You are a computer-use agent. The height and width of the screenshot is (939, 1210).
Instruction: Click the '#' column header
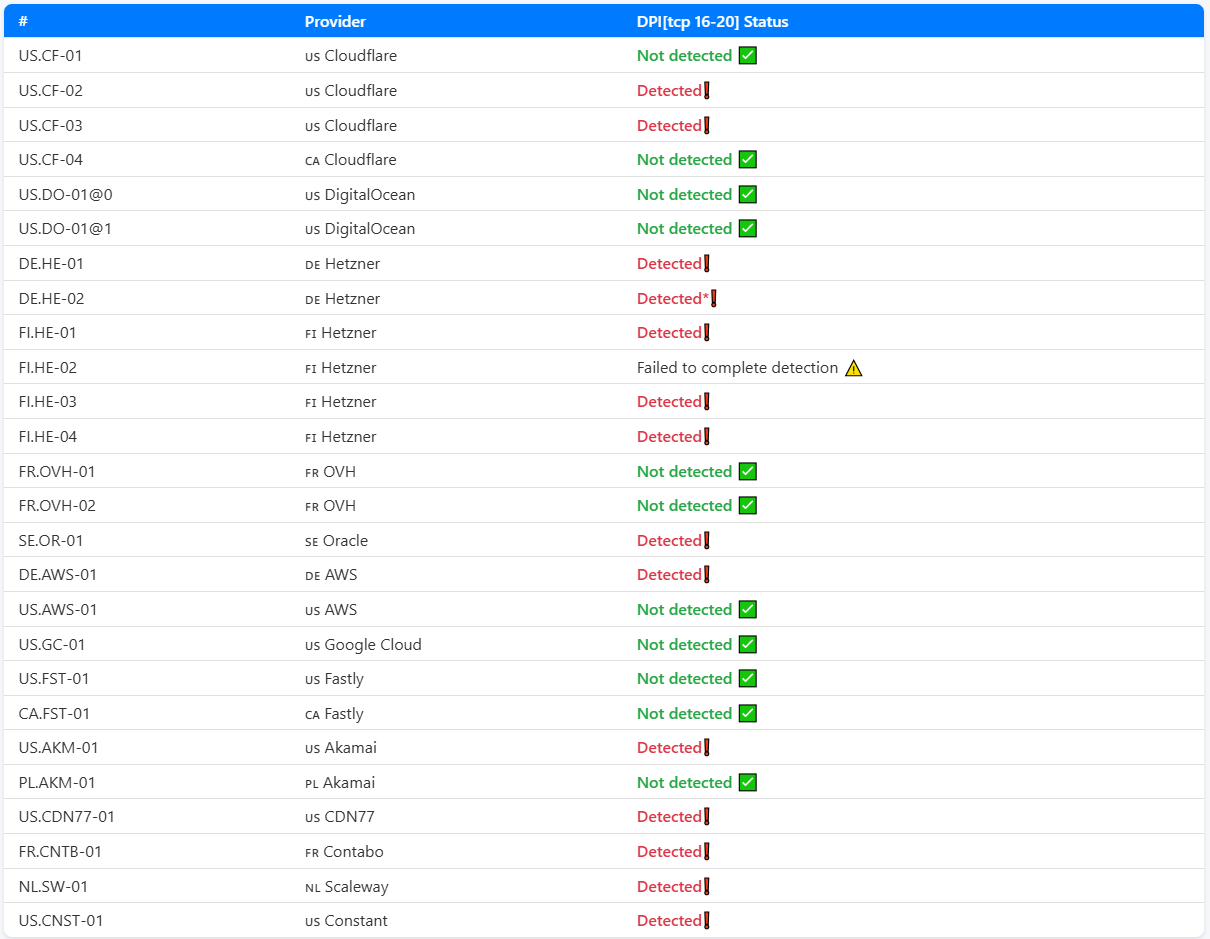(x=23, y=22)
